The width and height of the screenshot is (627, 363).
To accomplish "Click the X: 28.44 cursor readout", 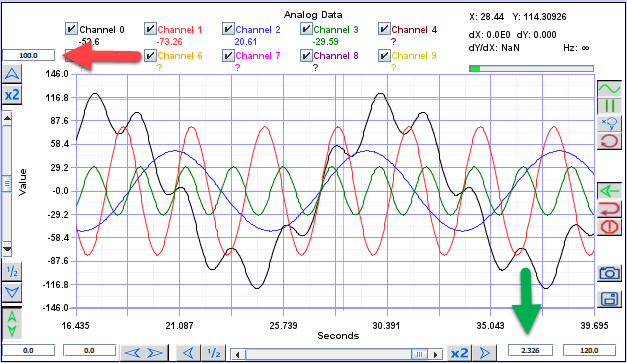I will click(x=486, y=17).
